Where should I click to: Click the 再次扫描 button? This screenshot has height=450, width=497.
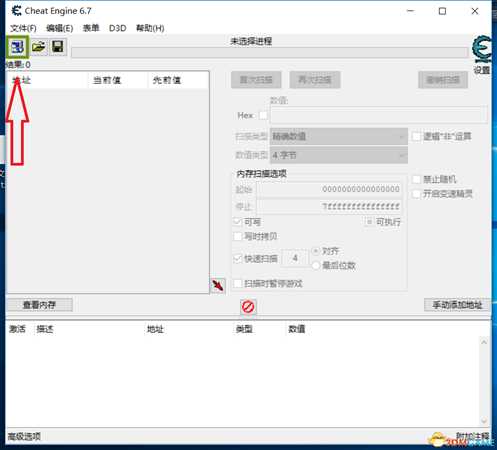pyautogui.click(x=315, y=80)
